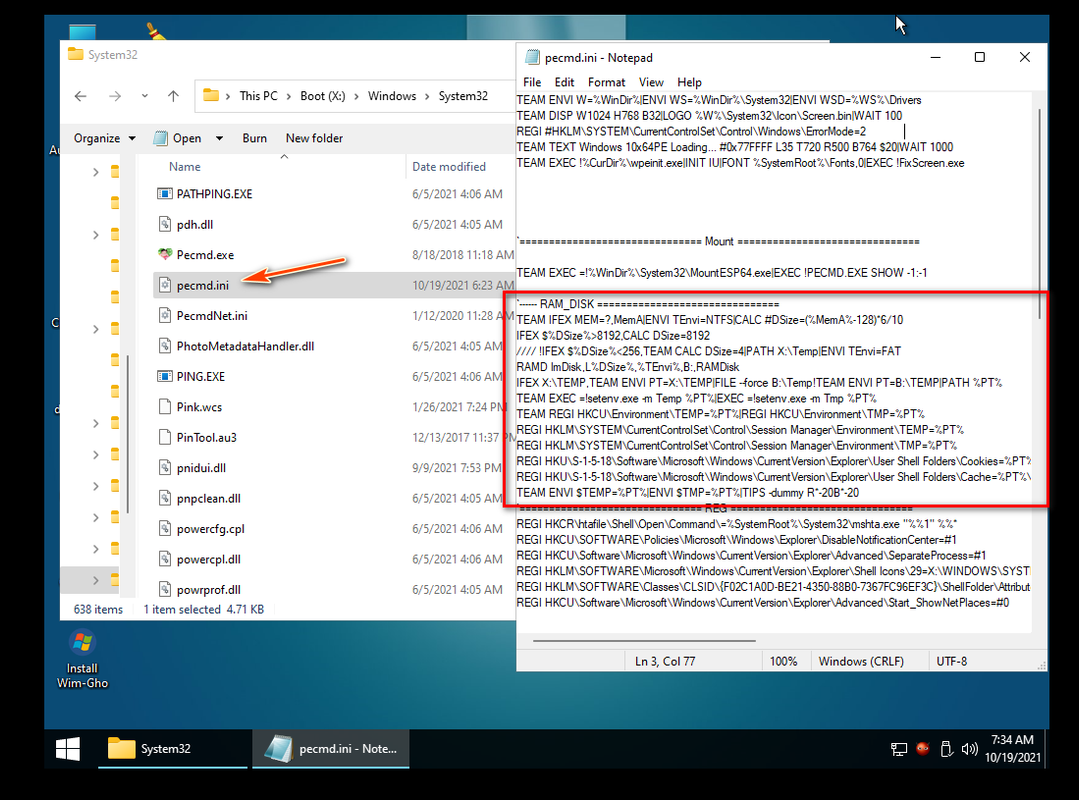Open the Notepad Format menu

[606, 82]
